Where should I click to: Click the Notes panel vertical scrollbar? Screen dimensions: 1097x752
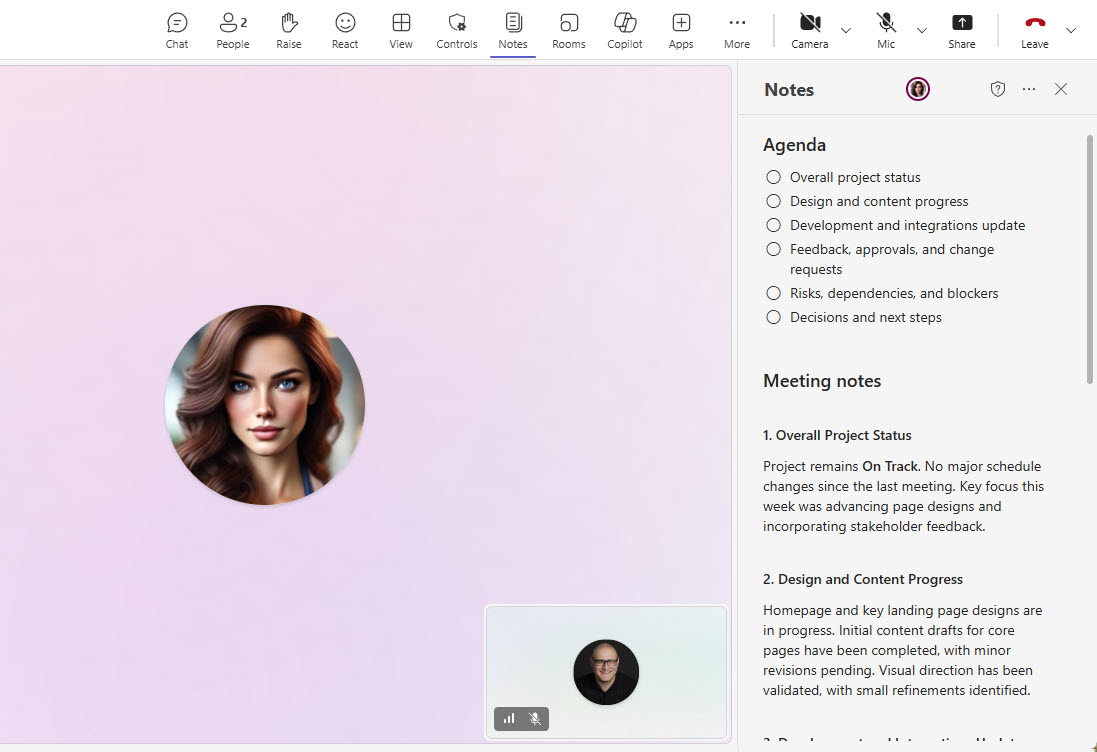1089,258
